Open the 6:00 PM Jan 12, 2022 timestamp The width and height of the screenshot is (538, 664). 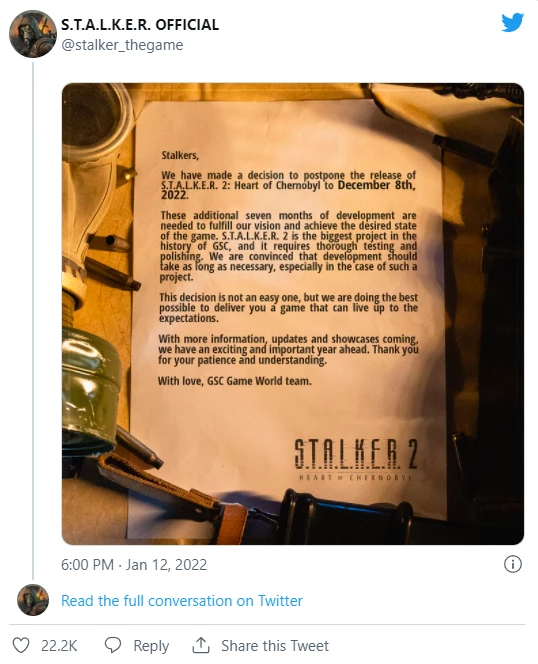click(134, 564)
